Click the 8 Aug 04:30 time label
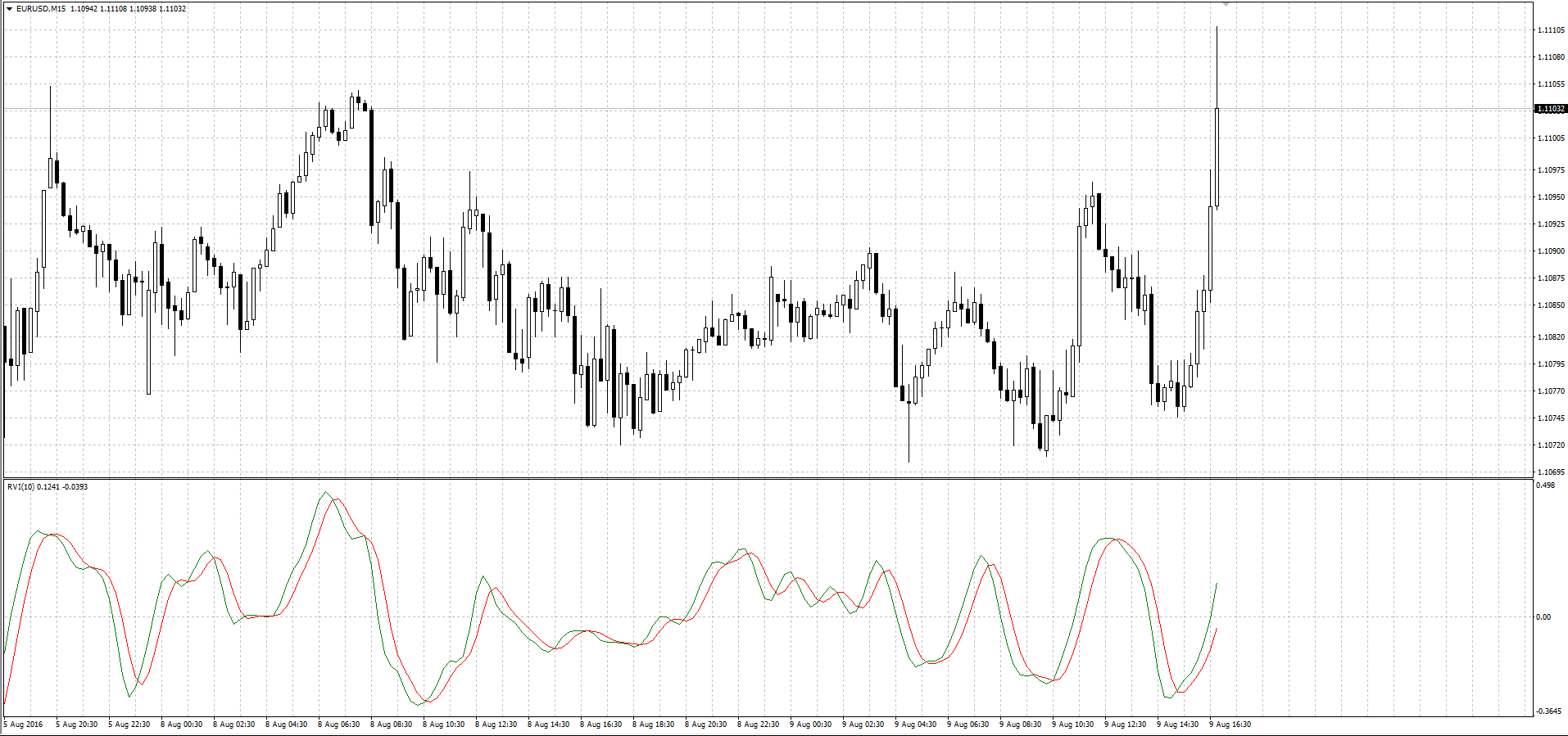The width and height of the screenshot is (1568, 736). (287, 725)
